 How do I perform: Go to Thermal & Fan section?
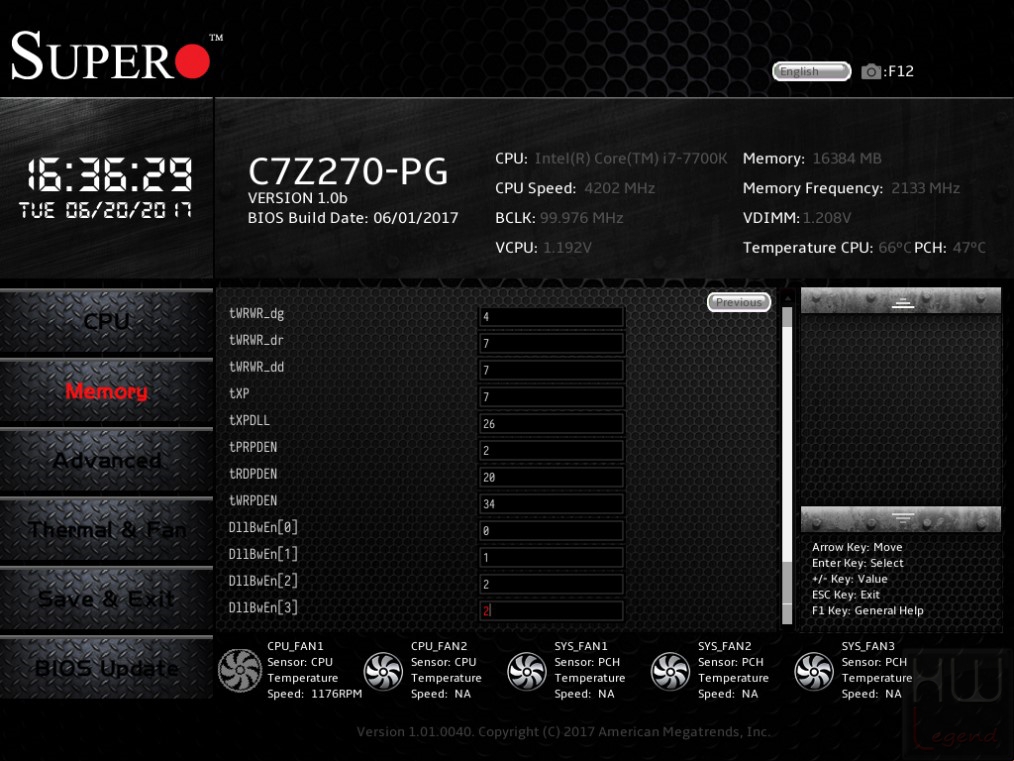tap(106, 530)
